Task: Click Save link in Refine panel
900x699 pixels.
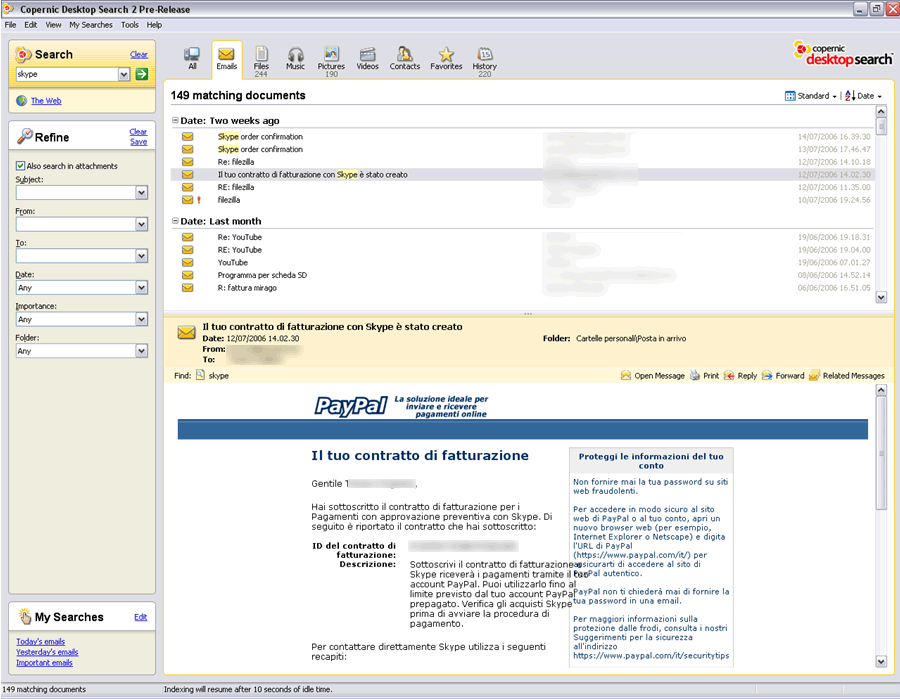Action: coord(138,142)
